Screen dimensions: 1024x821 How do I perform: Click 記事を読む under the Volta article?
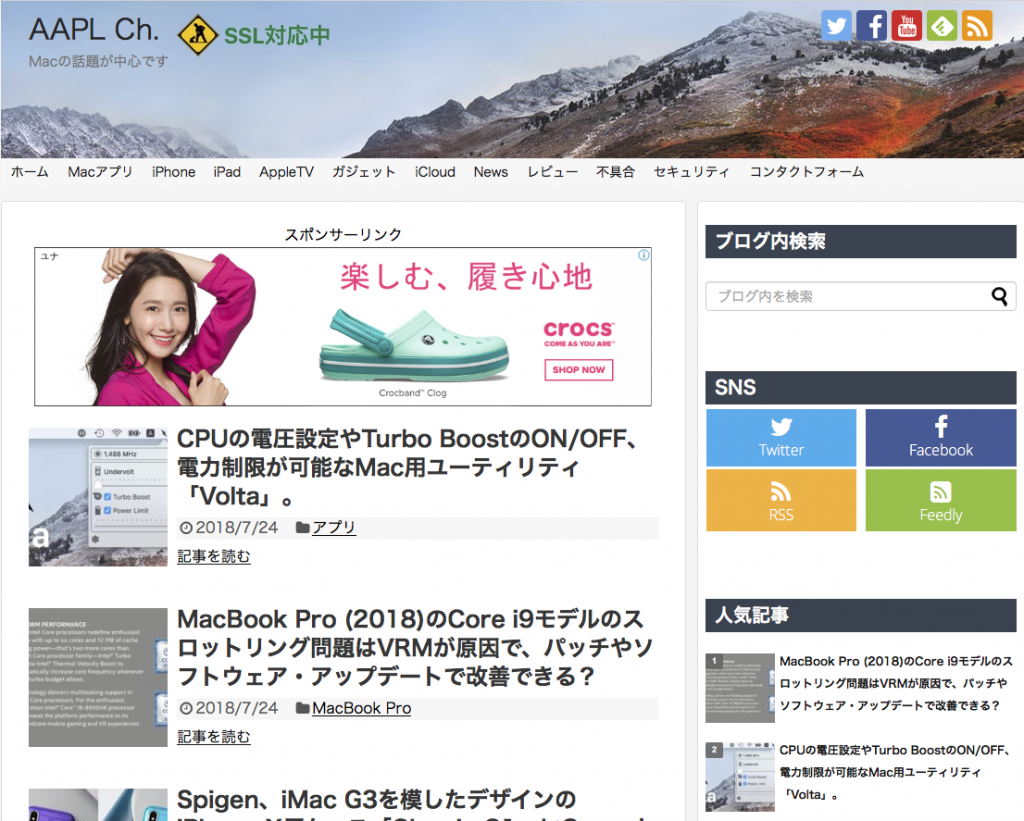[214, 556]
